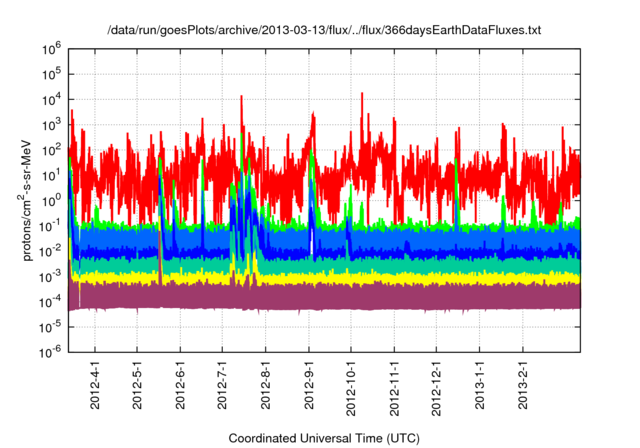Image resolution: width=640 pixels, height=448 pixels.
Task: Click the 10^-3 y-axis tick label
Action: pos(51,277)
